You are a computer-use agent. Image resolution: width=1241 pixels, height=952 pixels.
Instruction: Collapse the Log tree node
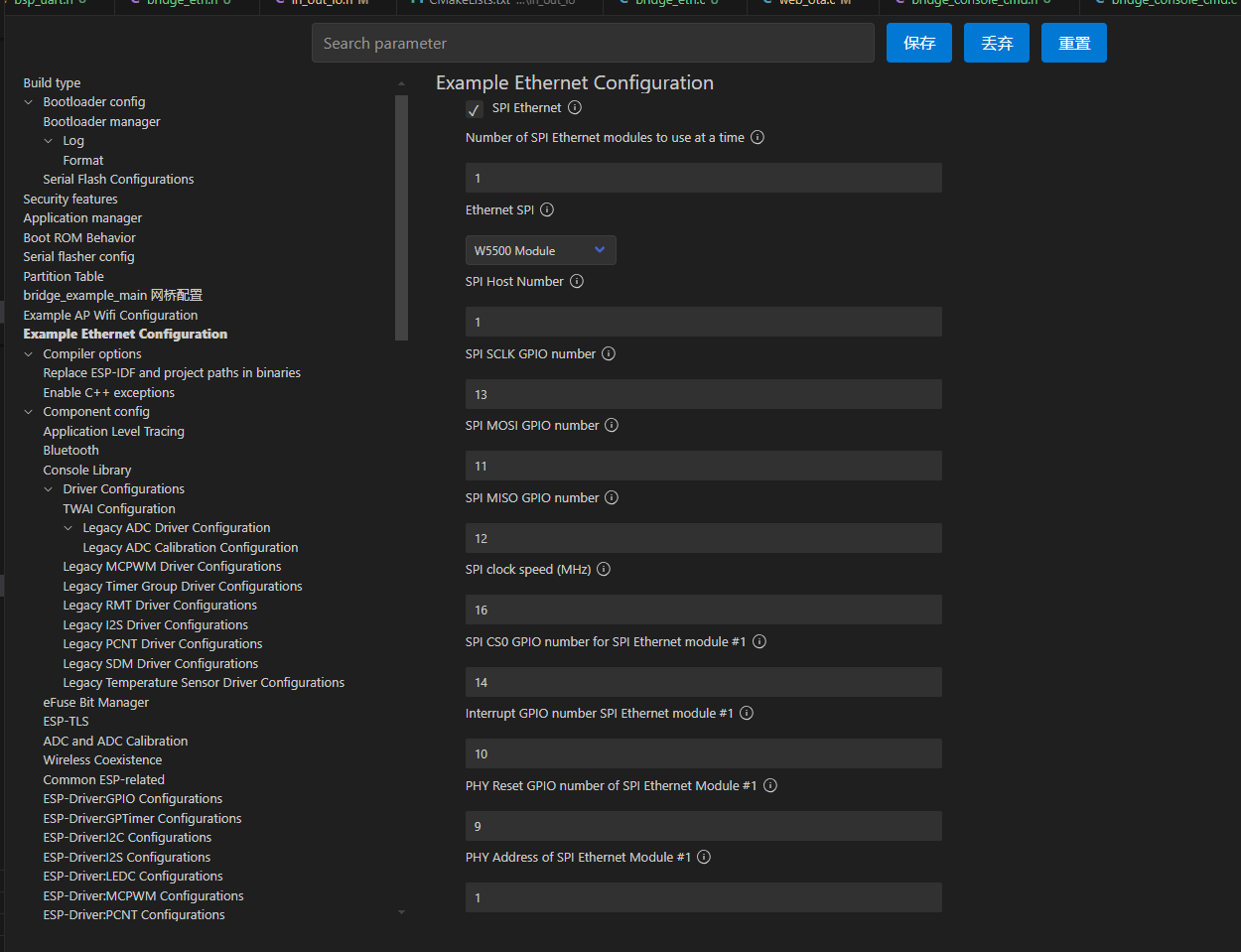click(49, 141)
